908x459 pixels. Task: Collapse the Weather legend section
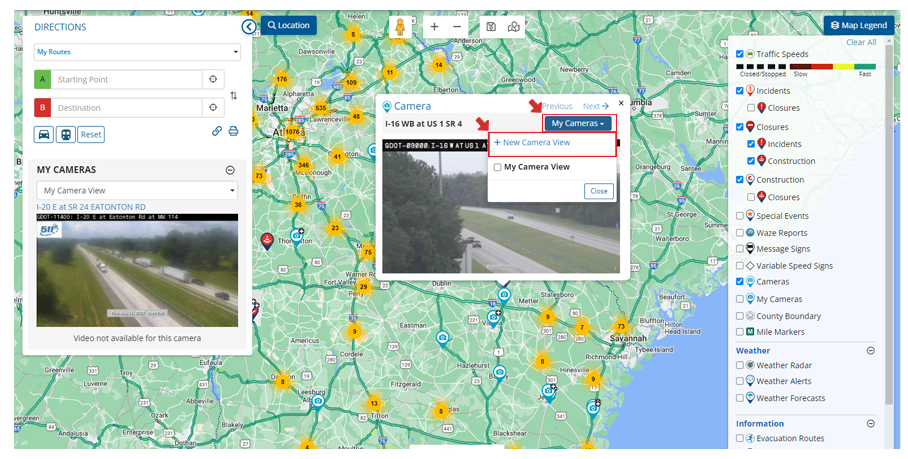point(870,351)
